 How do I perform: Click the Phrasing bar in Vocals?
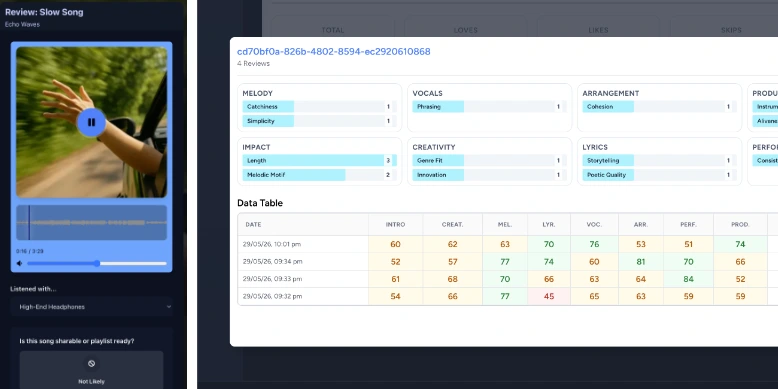[489, 107]
